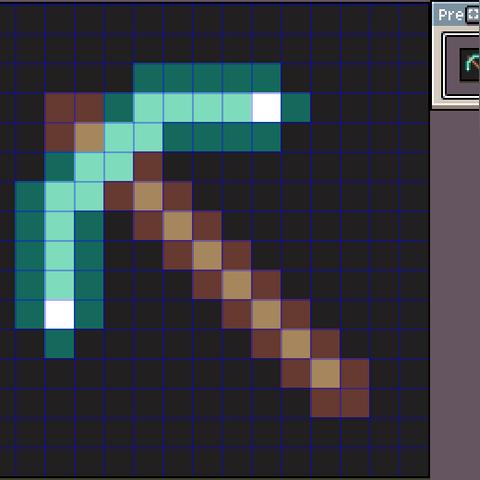Click the topmost brown pixel of the diagonal handle
480x480 pixels.
148,166
